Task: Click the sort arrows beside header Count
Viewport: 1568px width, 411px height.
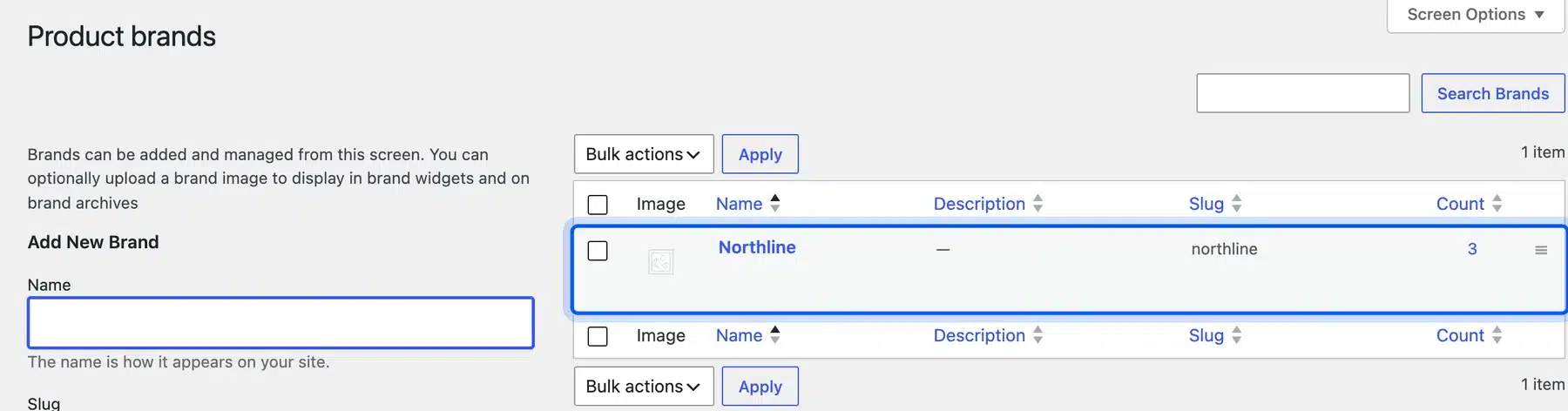Action: click(1497, 203)
